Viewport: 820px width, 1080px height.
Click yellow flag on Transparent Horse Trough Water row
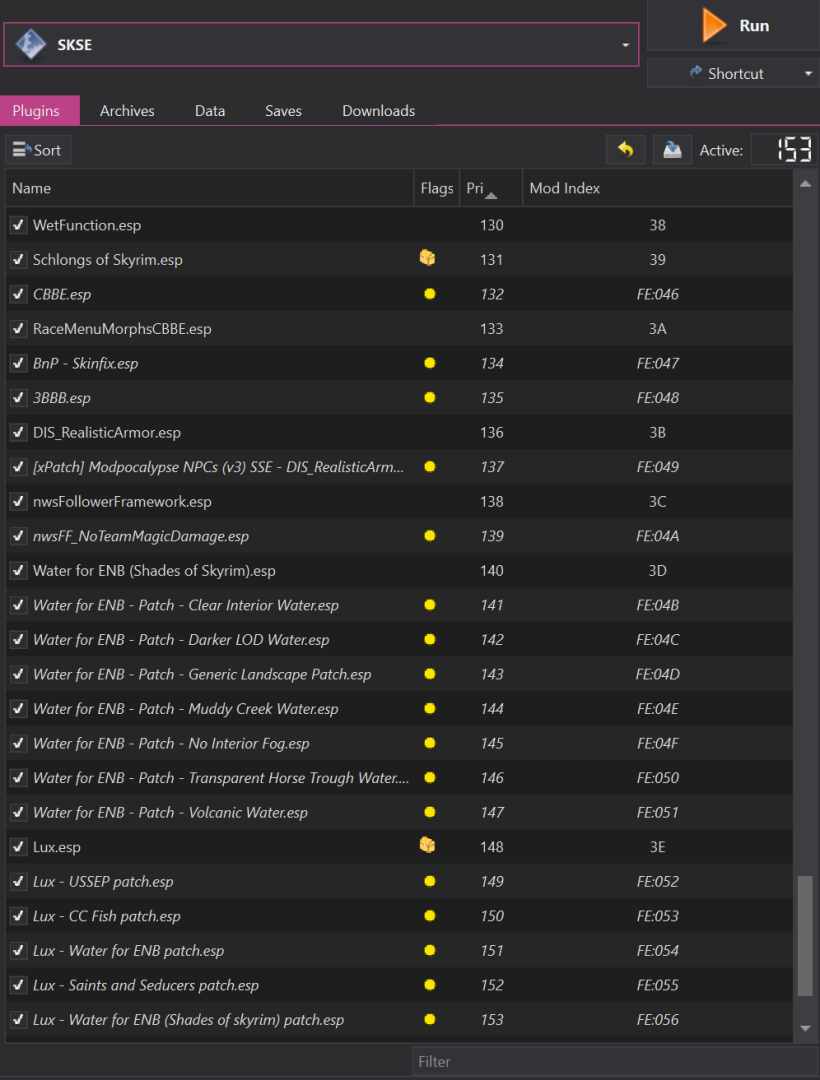(x=430, y=778)
